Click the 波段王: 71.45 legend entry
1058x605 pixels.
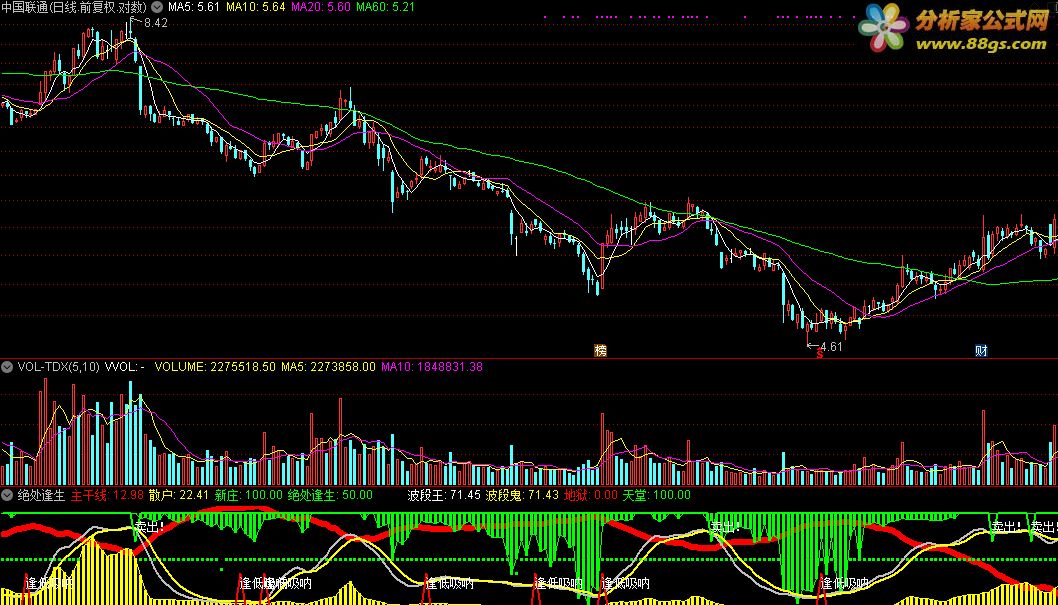pos(444,495)
